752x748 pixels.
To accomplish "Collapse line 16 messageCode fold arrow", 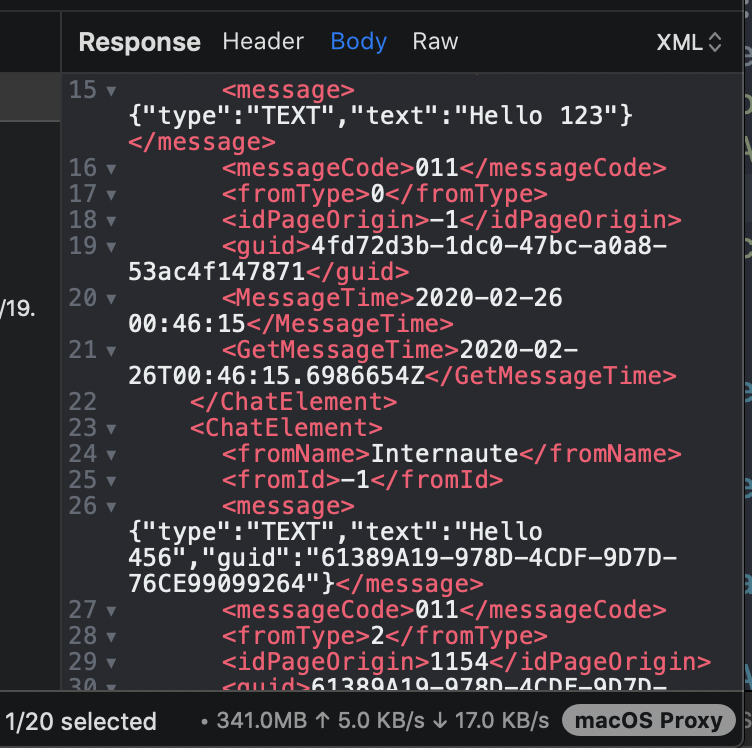I will pyautogui.click(x=111, y=169).
